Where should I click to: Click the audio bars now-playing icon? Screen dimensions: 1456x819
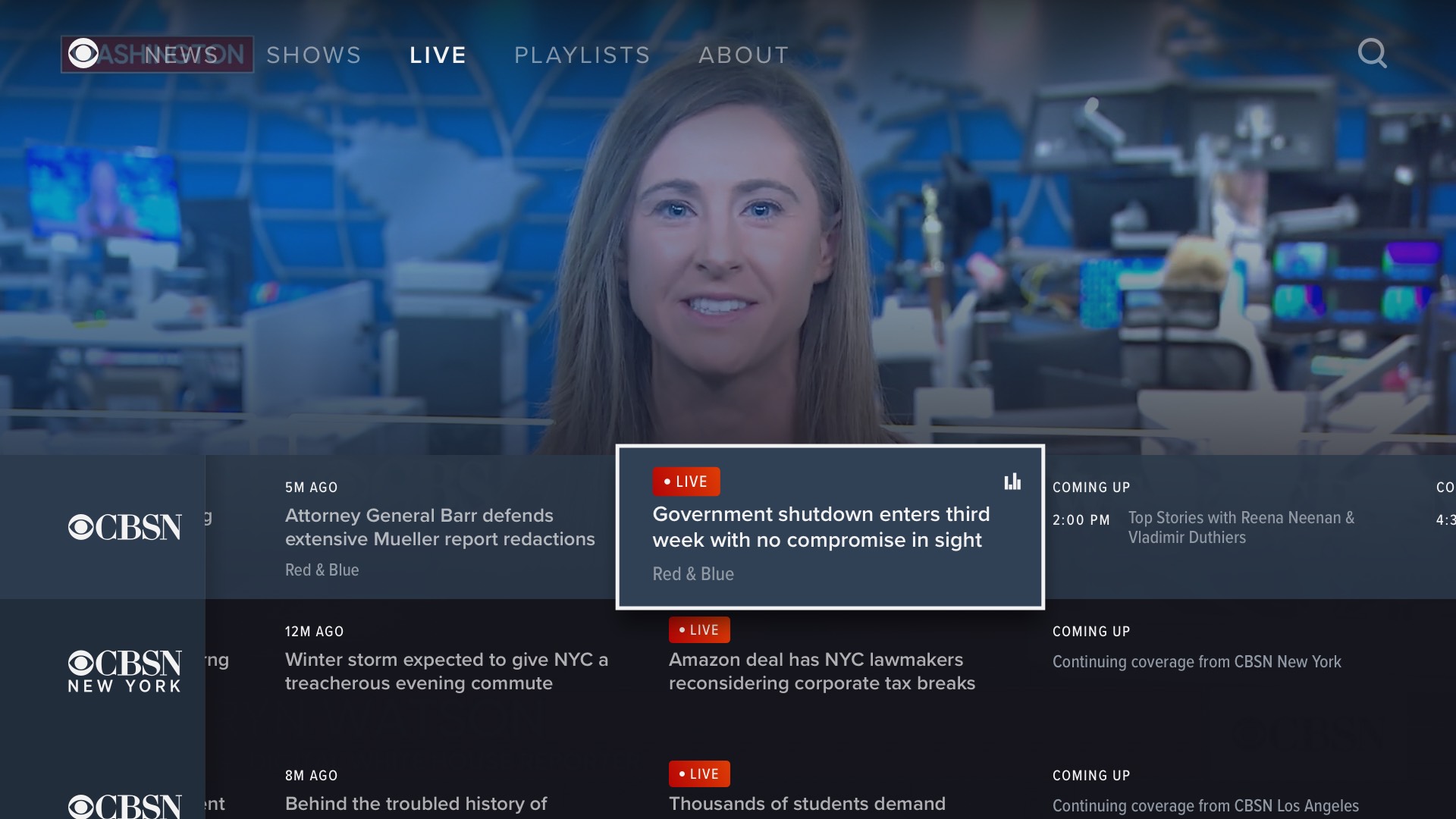coord(1012,482)
